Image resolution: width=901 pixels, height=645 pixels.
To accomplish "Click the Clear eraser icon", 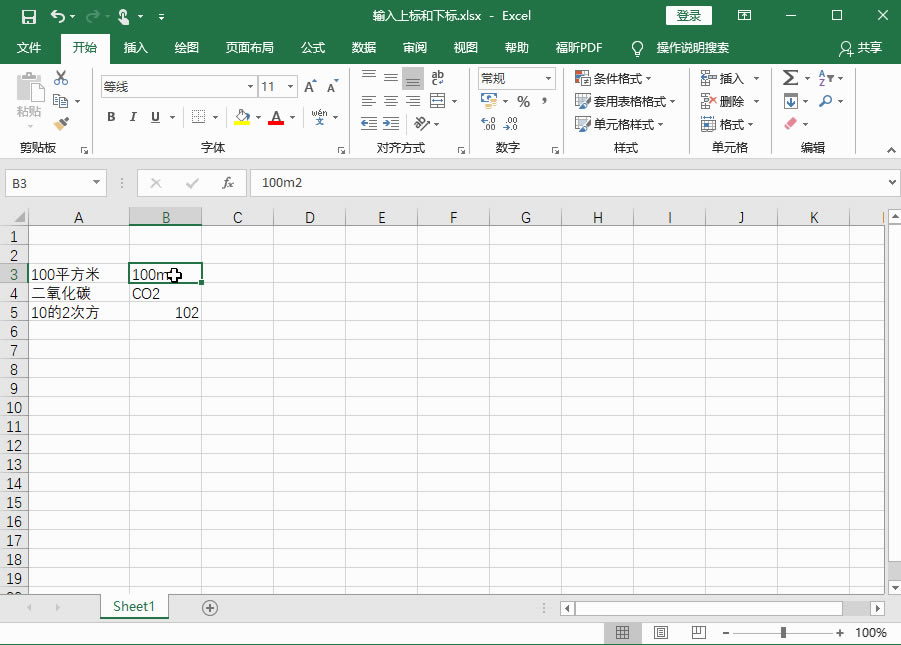I will (791, 124).
